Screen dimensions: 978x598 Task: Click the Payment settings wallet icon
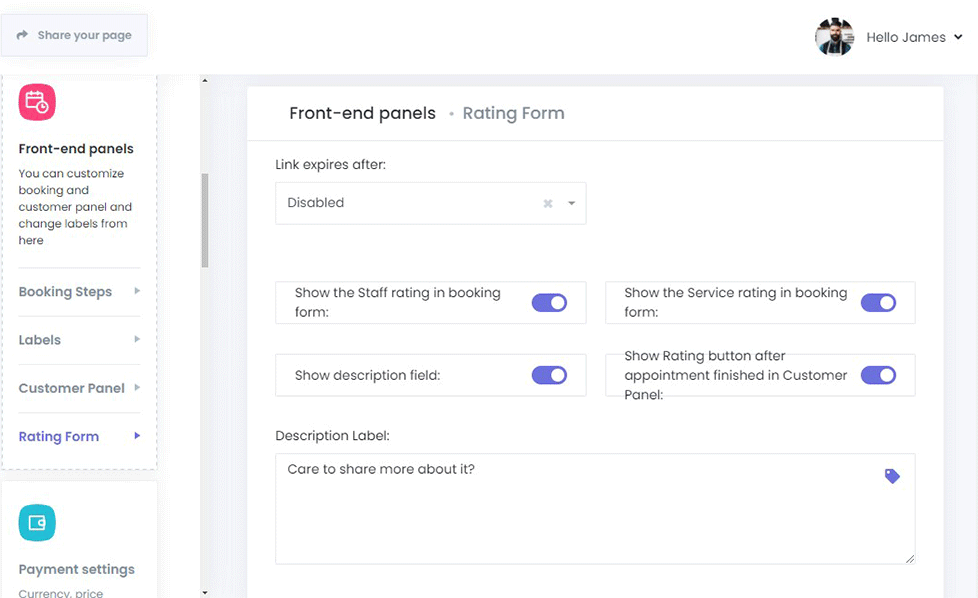[37, 522]
